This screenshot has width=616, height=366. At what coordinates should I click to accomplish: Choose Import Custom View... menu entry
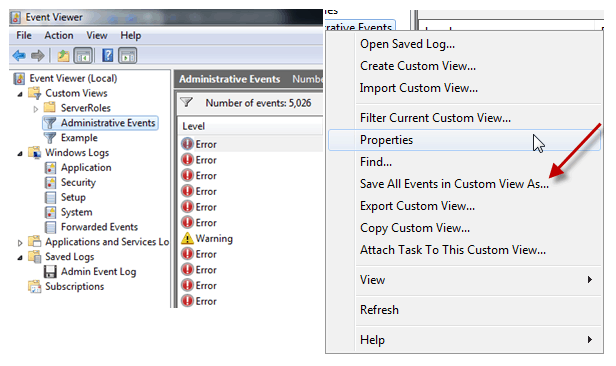pyautogui.click(x=464, y=88)
